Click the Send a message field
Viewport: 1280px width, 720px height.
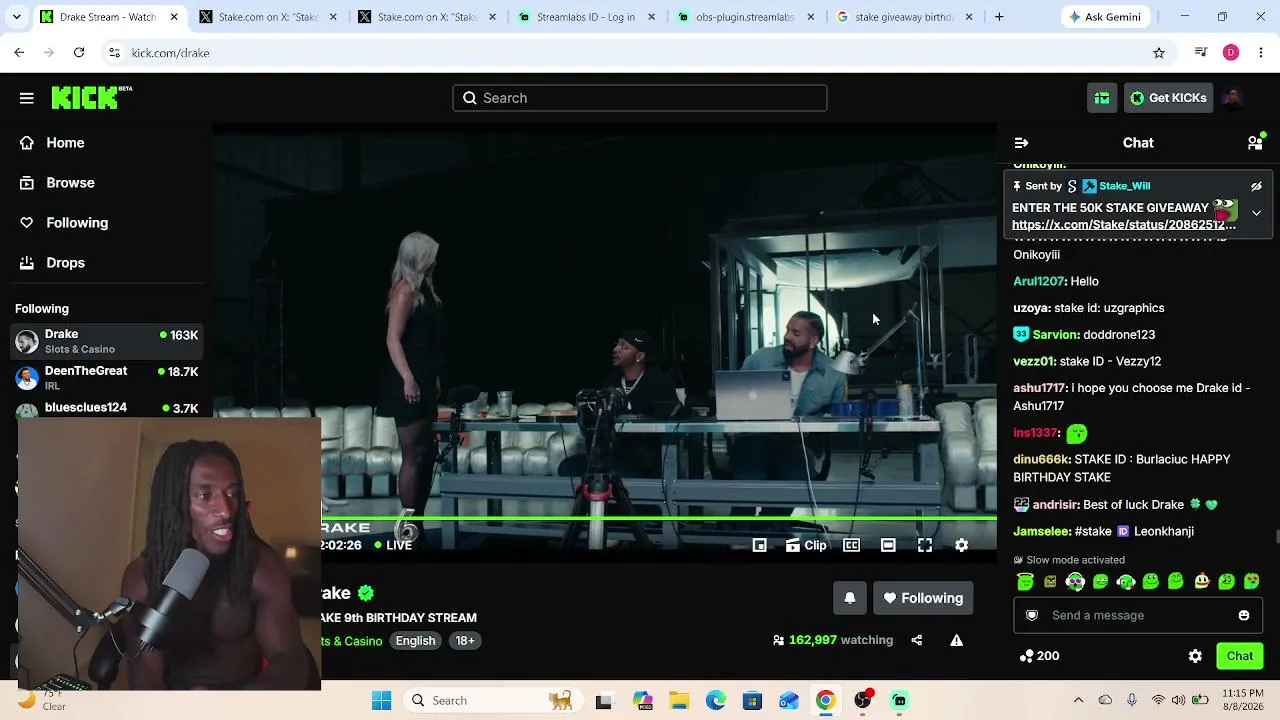[x=1139, y=615]
